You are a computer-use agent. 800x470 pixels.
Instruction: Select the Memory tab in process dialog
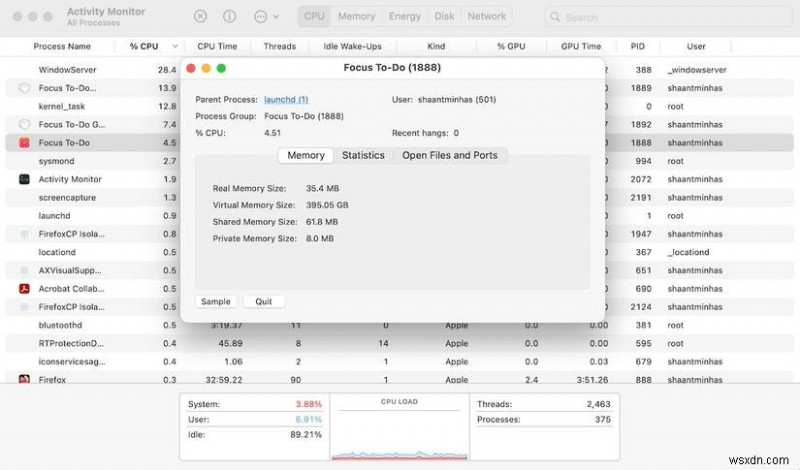pyautogui.click(x=306, y=155)
